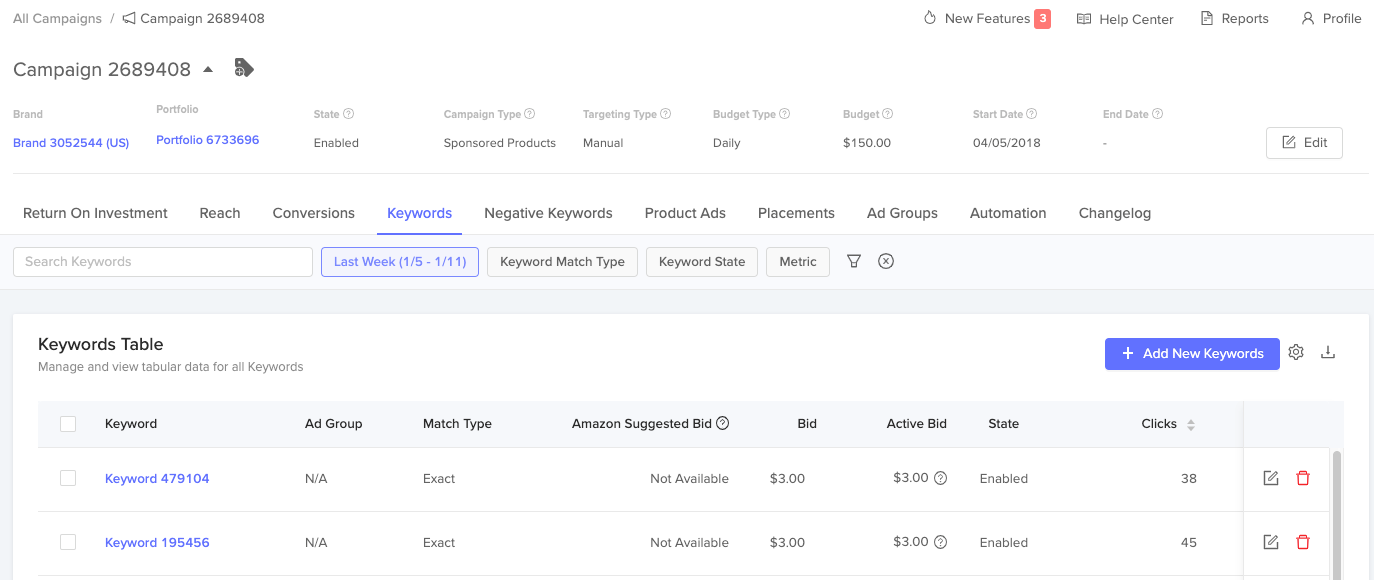This screenshot has width=1374, height=580.
Task: Open the Portfolio 6733696 link
Action: [207, 140]
